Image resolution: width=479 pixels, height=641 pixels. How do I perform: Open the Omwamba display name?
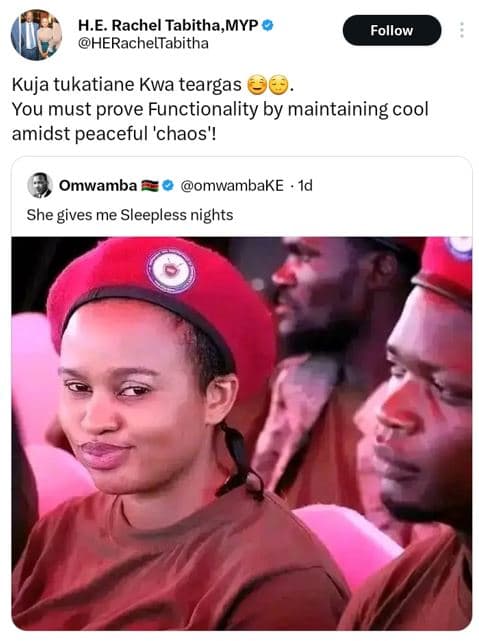(x=98, y=186)
